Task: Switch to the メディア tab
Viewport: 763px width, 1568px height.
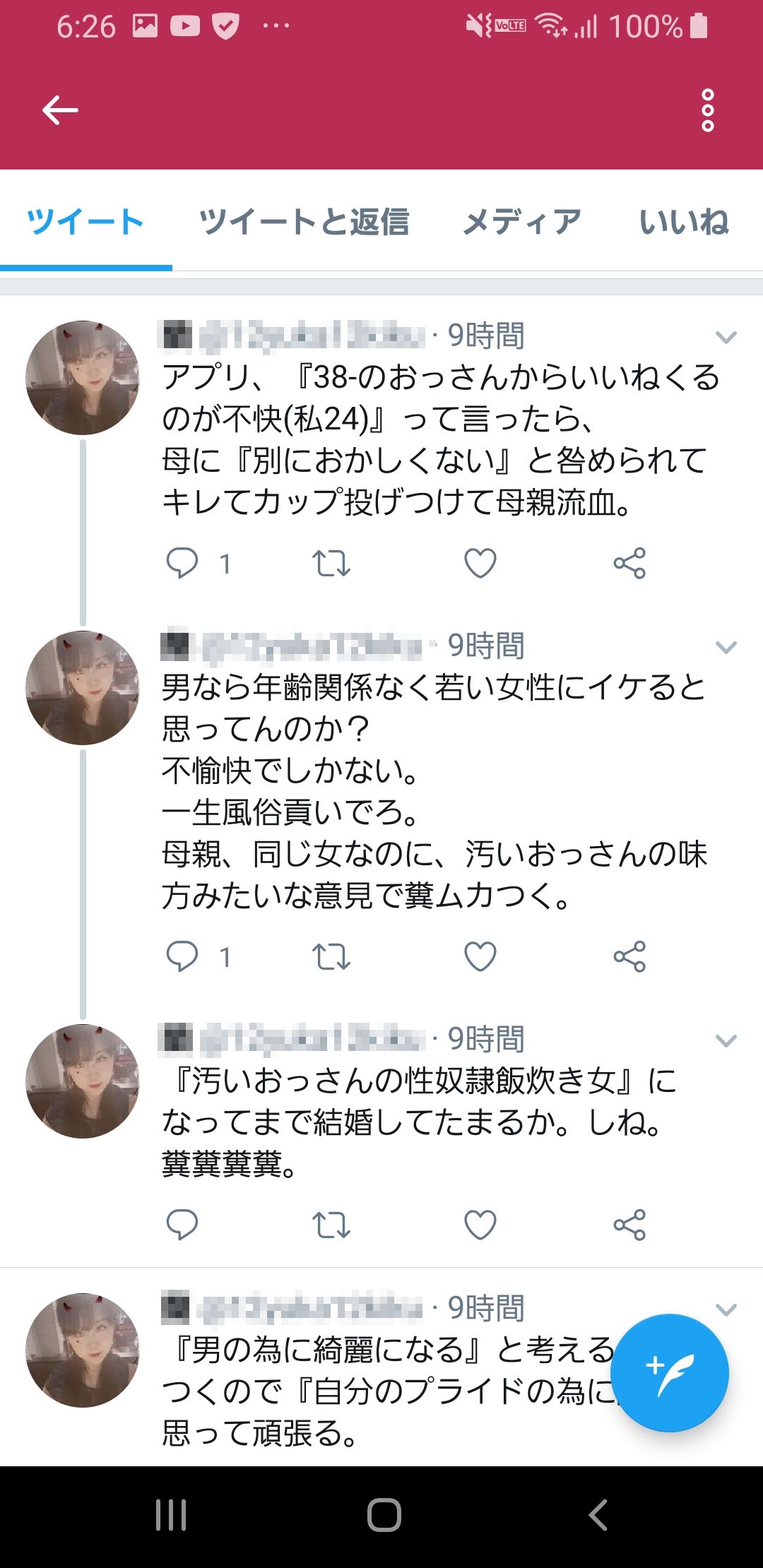Action: [521, 222]
